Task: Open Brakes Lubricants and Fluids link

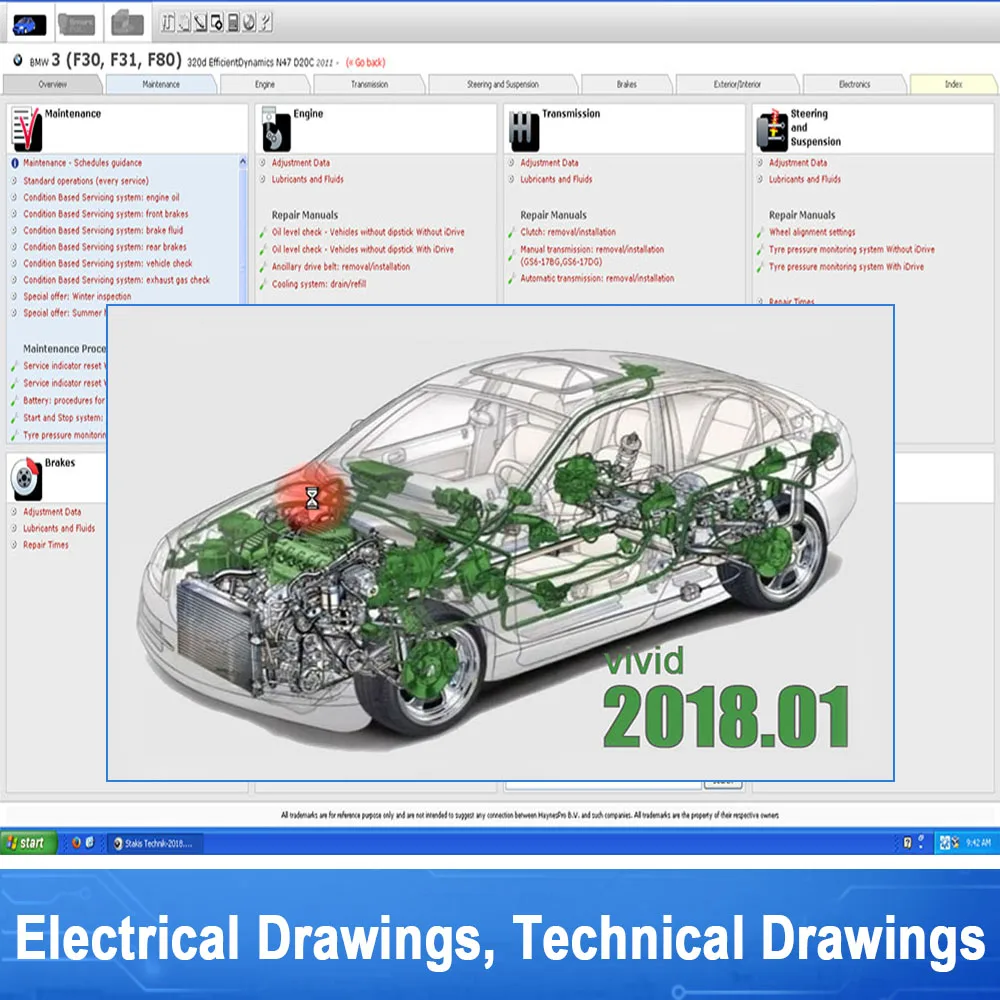Action: [x=59, y=529]
